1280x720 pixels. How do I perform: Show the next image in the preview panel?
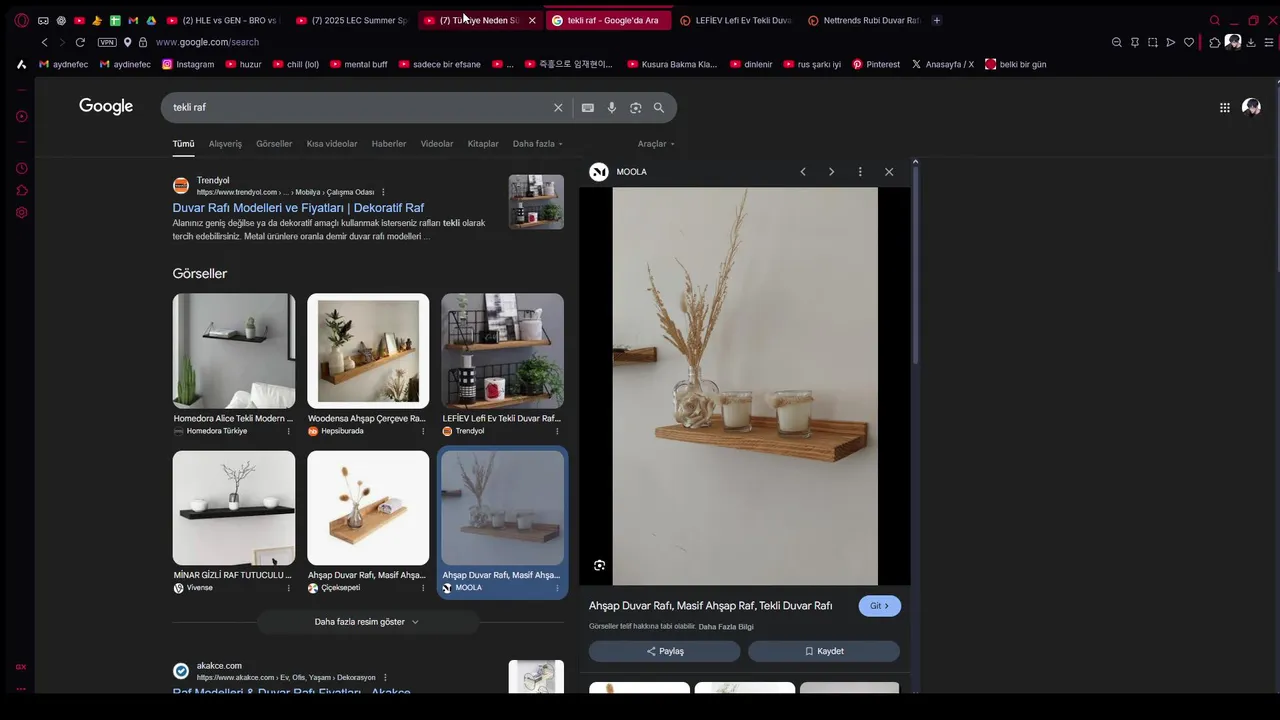pos(831,172)
